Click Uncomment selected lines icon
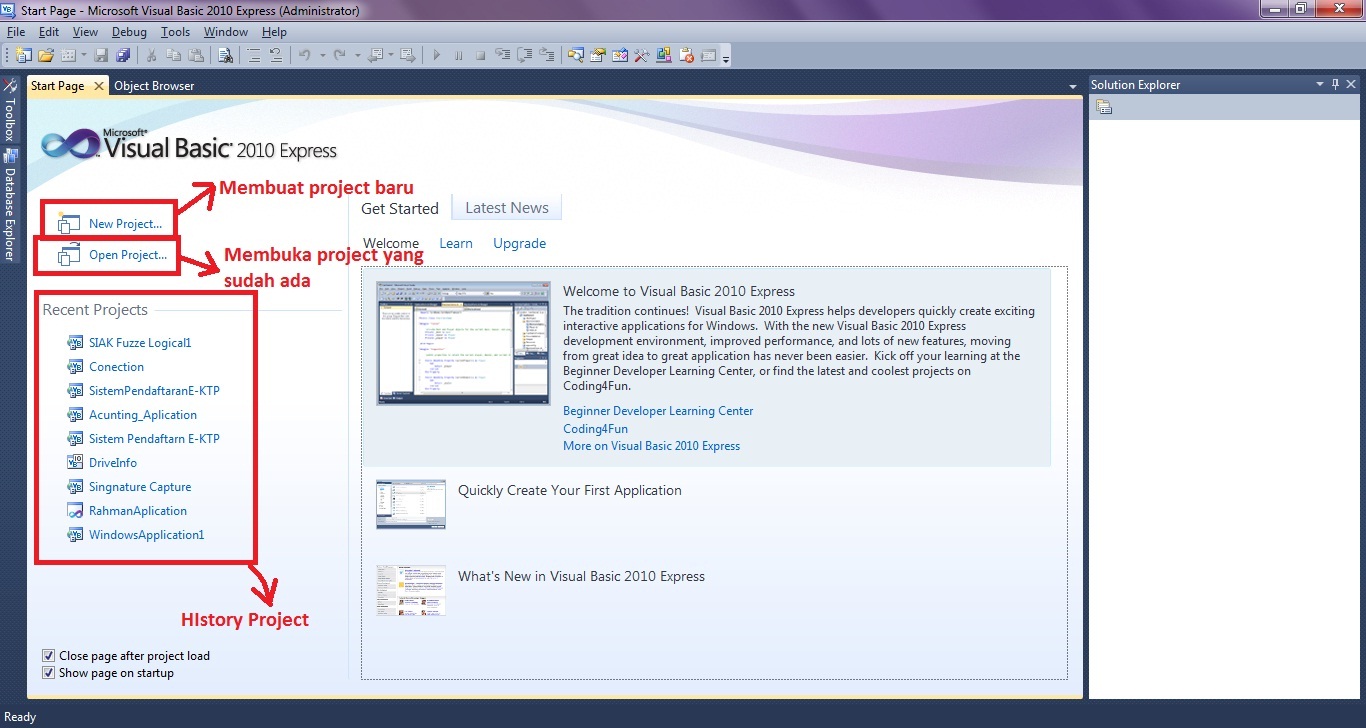Viewport: 1366px width, 728px height. pos(276,55)
